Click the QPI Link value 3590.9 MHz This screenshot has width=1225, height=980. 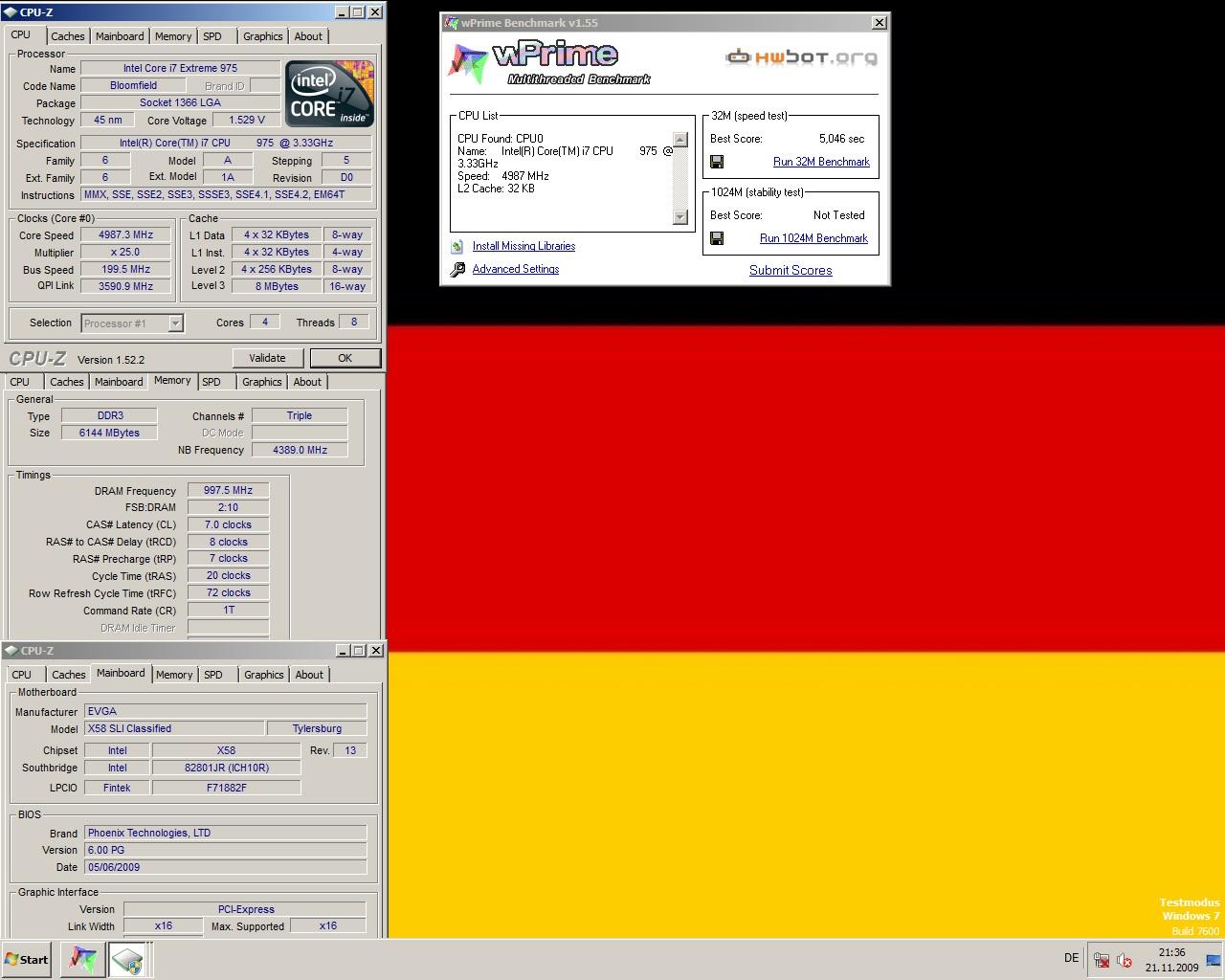point(126,286)
